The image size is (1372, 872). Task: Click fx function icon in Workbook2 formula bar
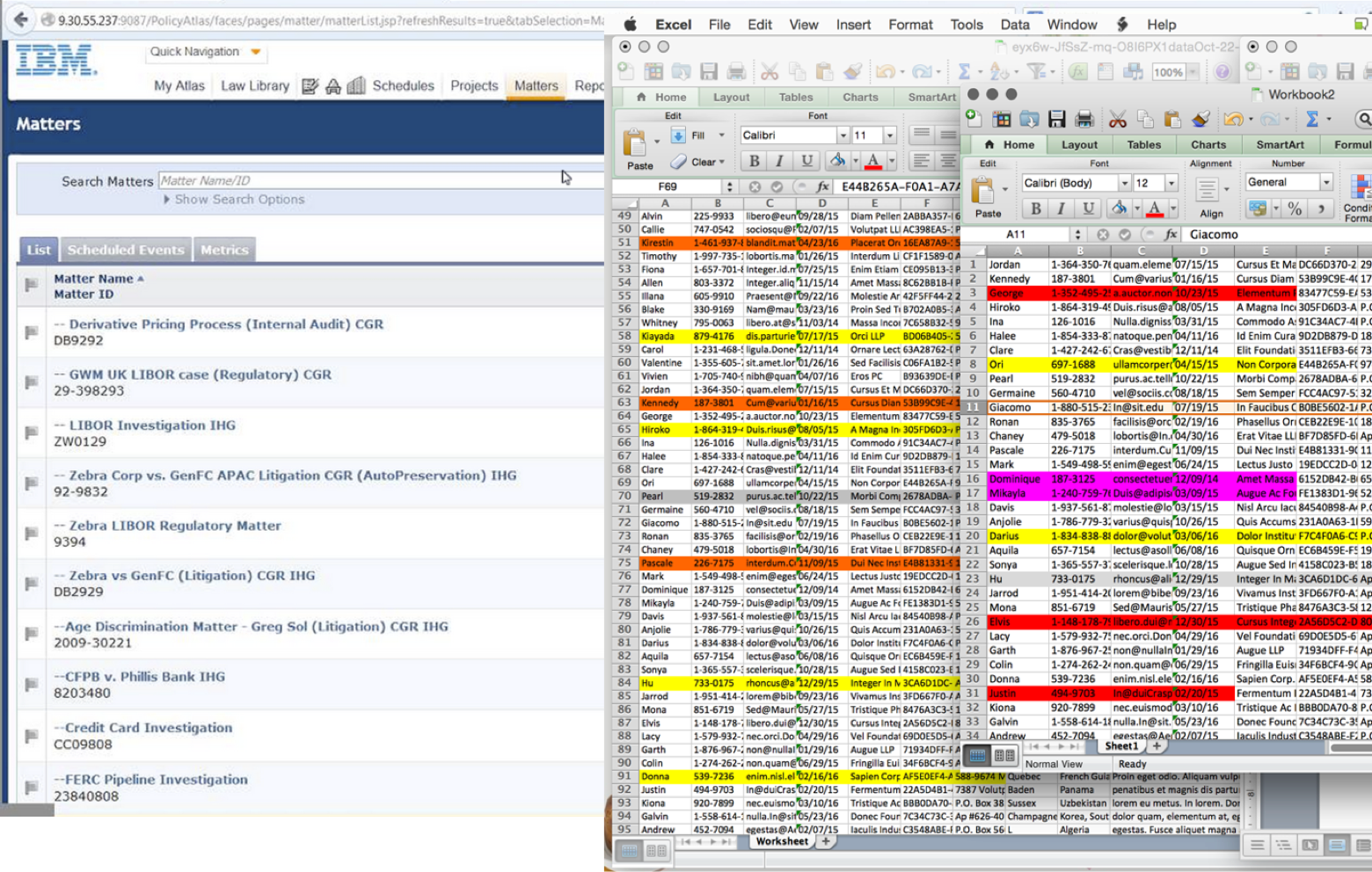coord(1171,235)
